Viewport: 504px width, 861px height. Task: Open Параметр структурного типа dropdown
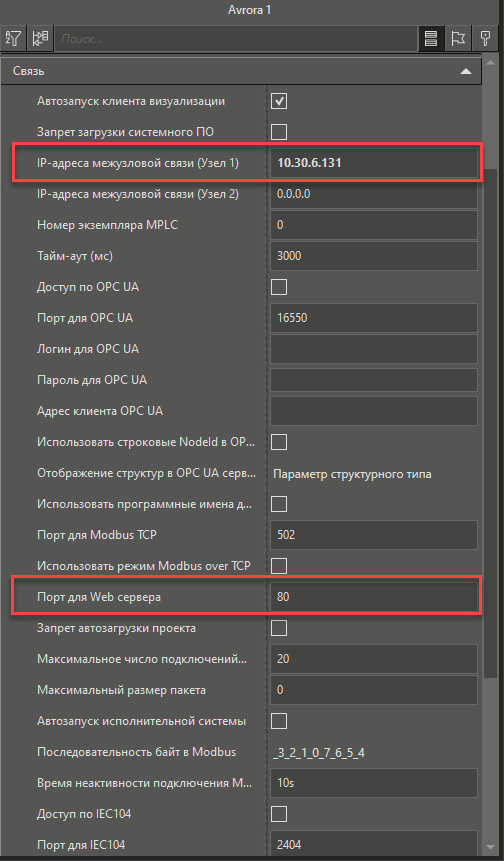click(374, 474)
